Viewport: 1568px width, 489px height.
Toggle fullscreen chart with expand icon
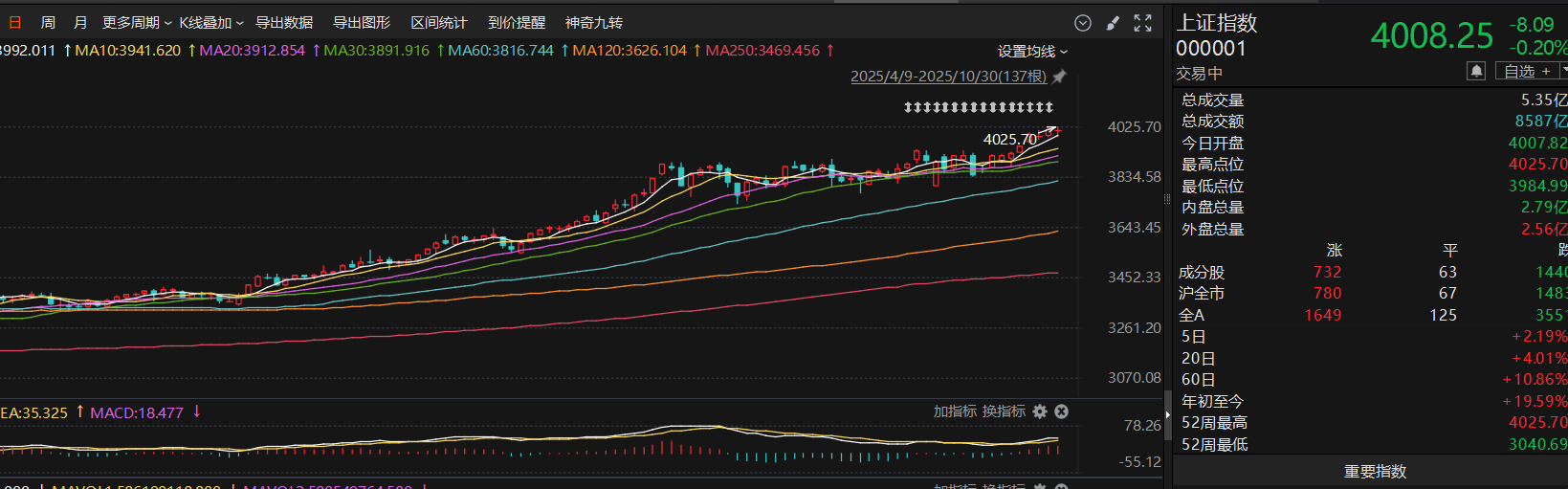coord(1142,23)
